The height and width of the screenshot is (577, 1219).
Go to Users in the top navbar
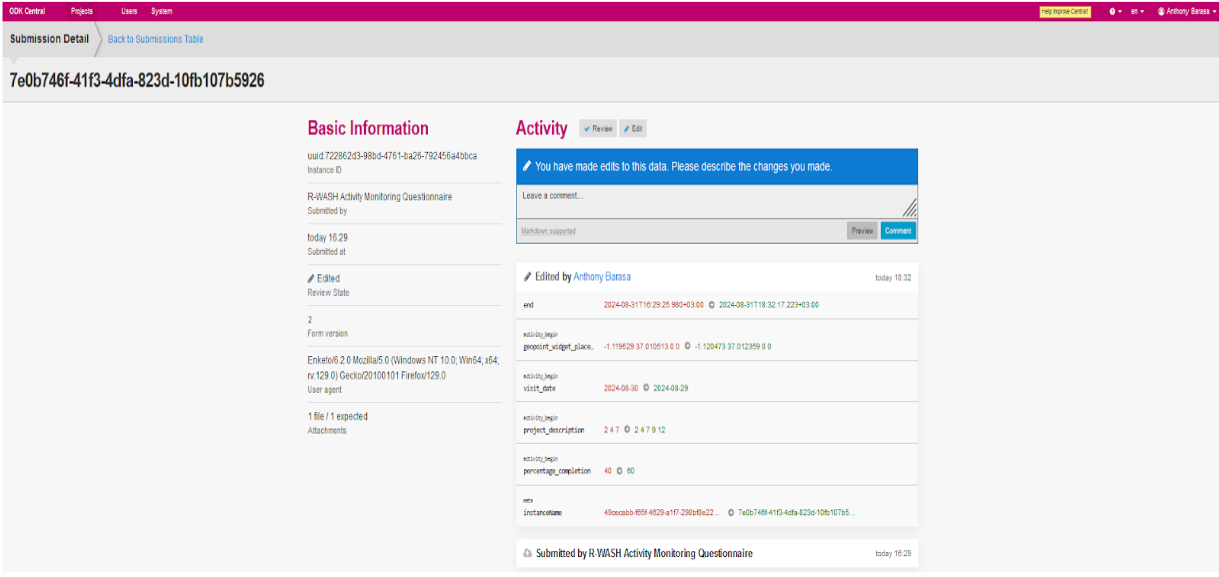pyautogui.click(x=129, y=11)
